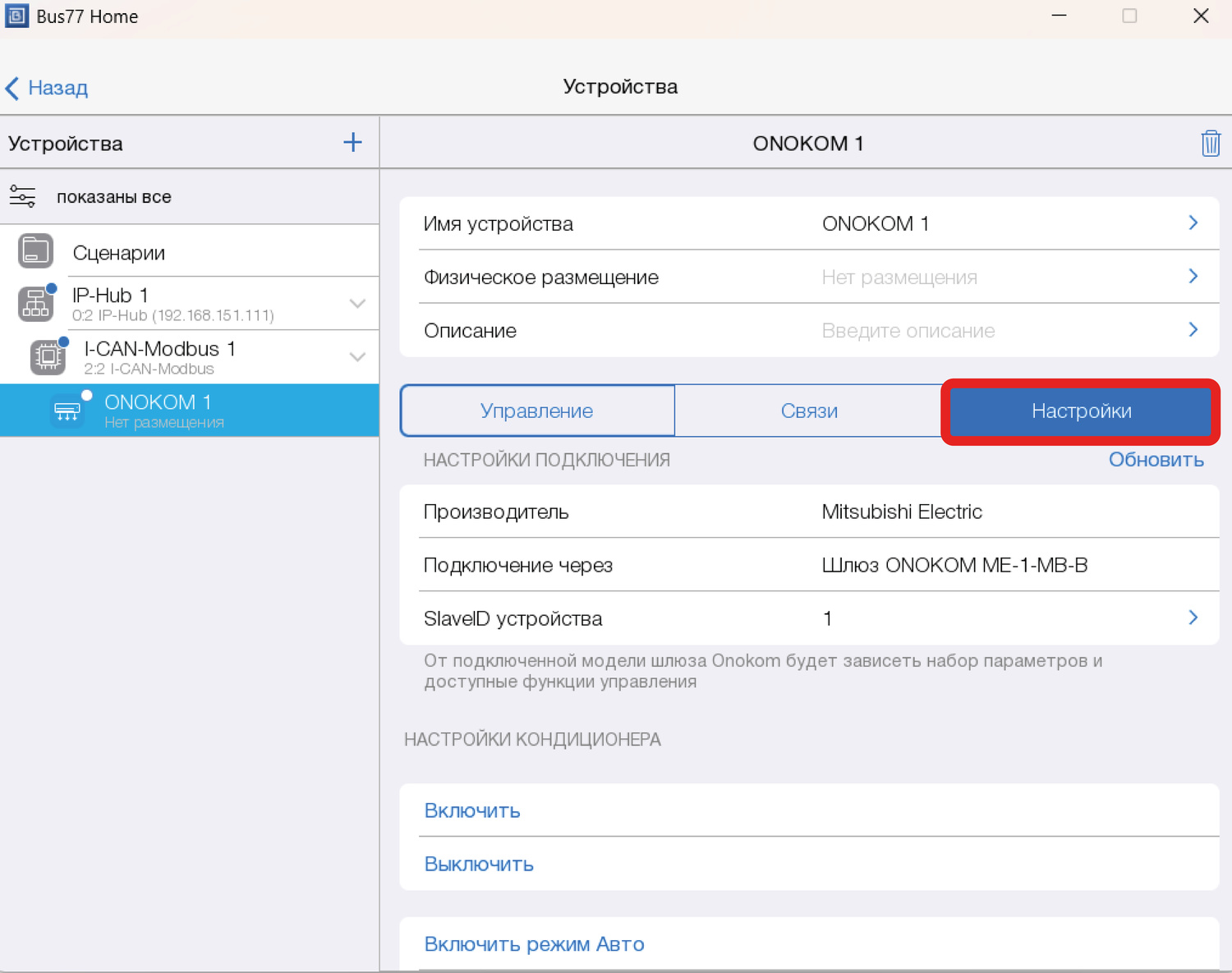Click the Сценарии folder icon
Screen dimensions: 1232x973
point(35,251)
